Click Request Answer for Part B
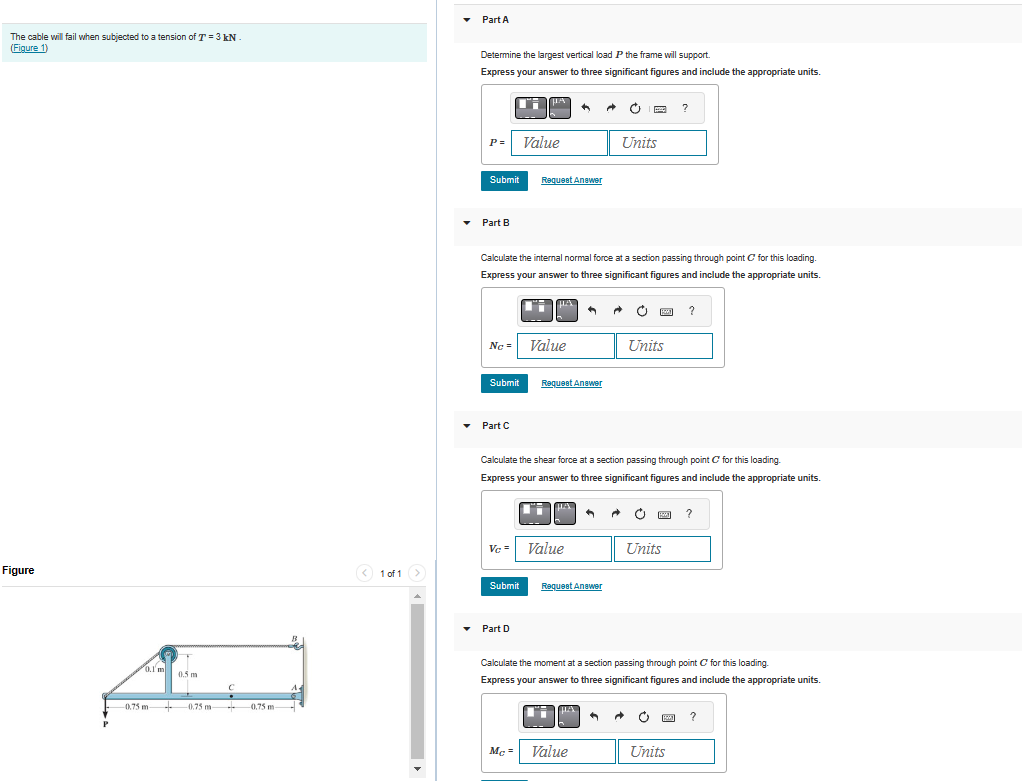Viewport: 1022px width, 781px height. point(571,383)
